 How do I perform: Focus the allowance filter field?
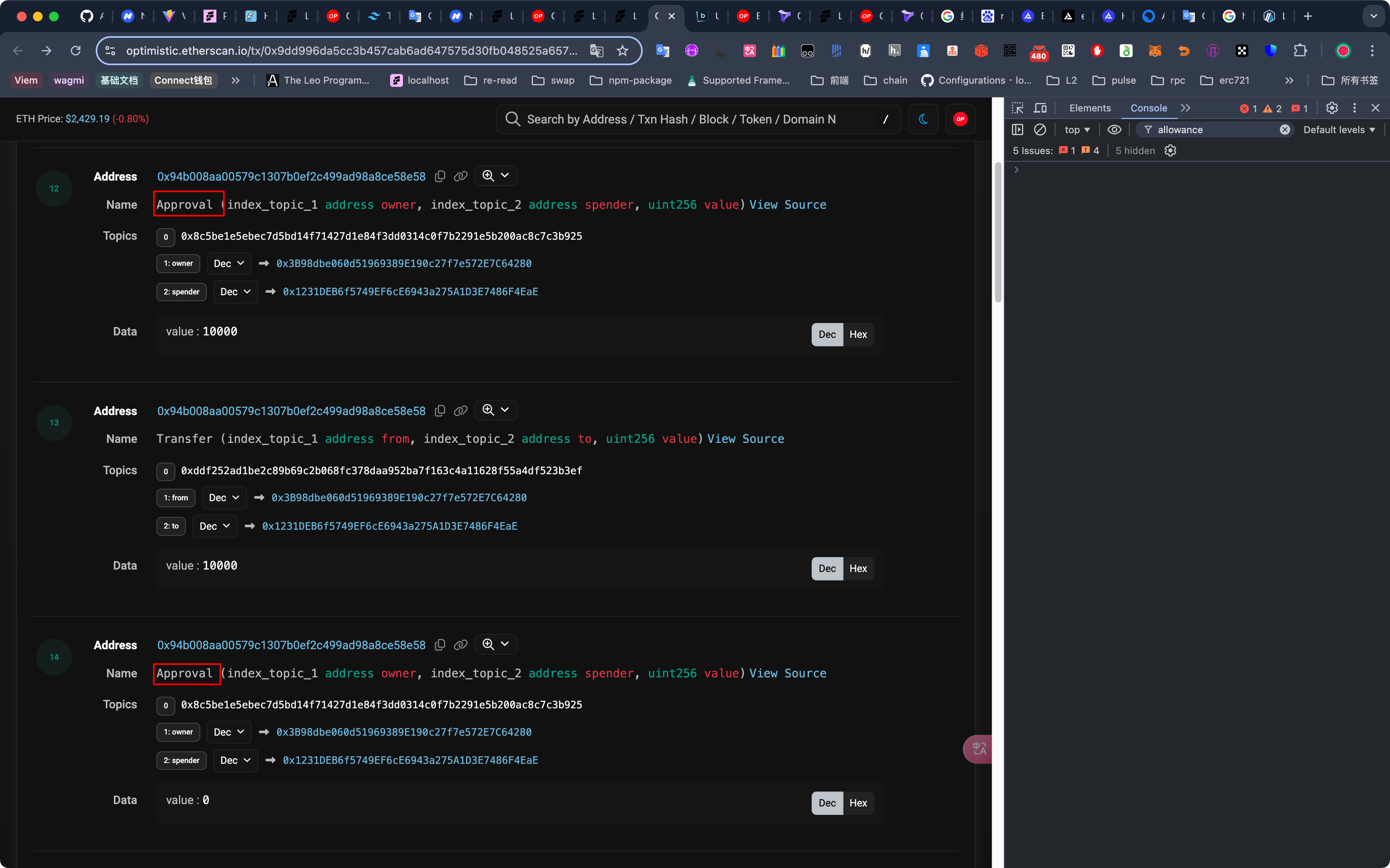pos(1215,130)
